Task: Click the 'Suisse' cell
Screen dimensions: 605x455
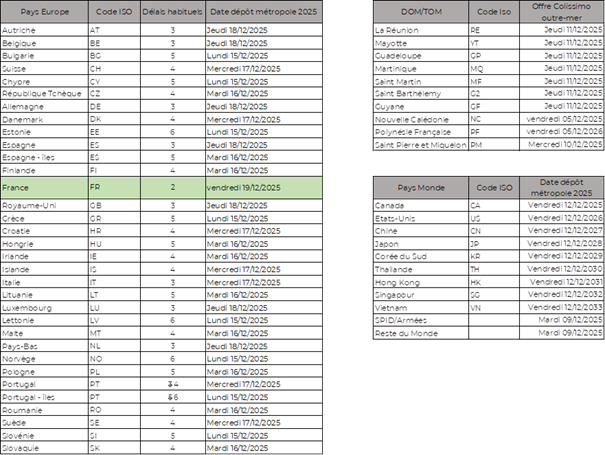Action: pyautogui.click(x=44, y=69)
